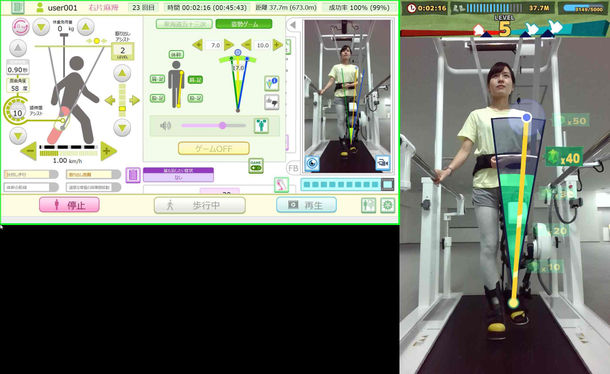This screenshot has height=374, width=610.
Task: Increase the 7.0 value with the right arrow
Action: 229,45
